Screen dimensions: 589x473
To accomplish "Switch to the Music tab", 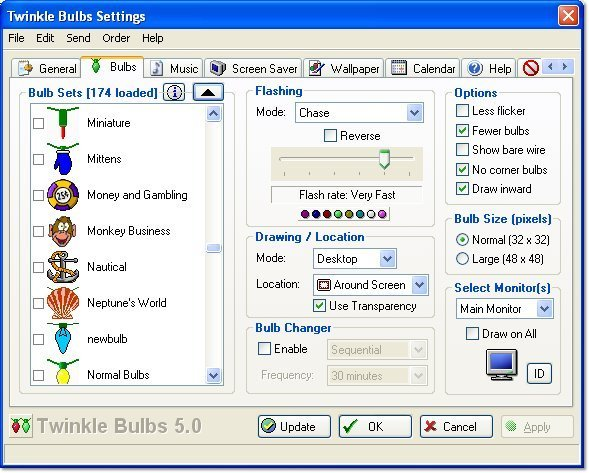I will point(174,68).
